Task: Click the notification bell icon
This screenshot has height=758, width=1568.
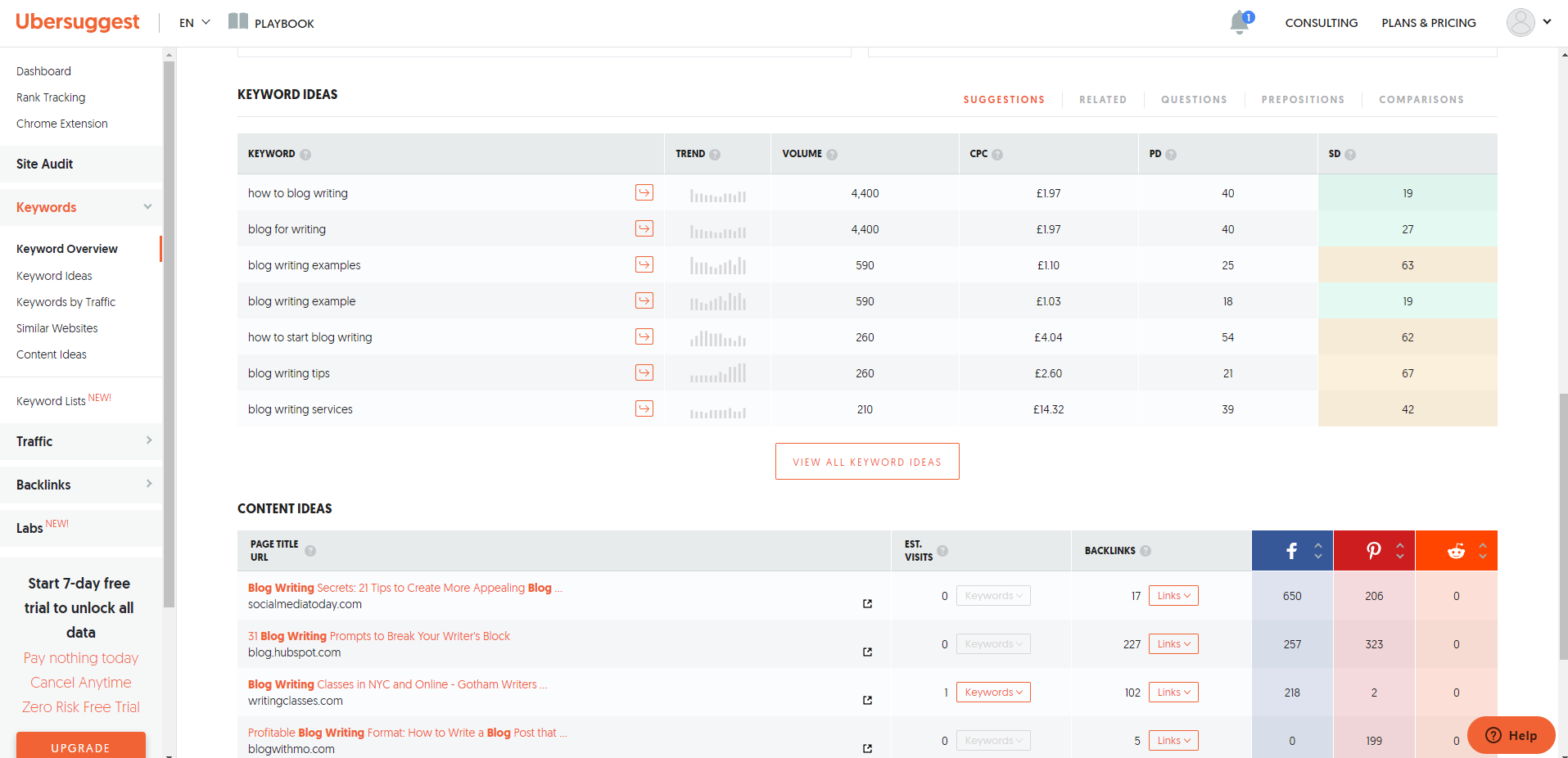Action: tap(1240, 23)
